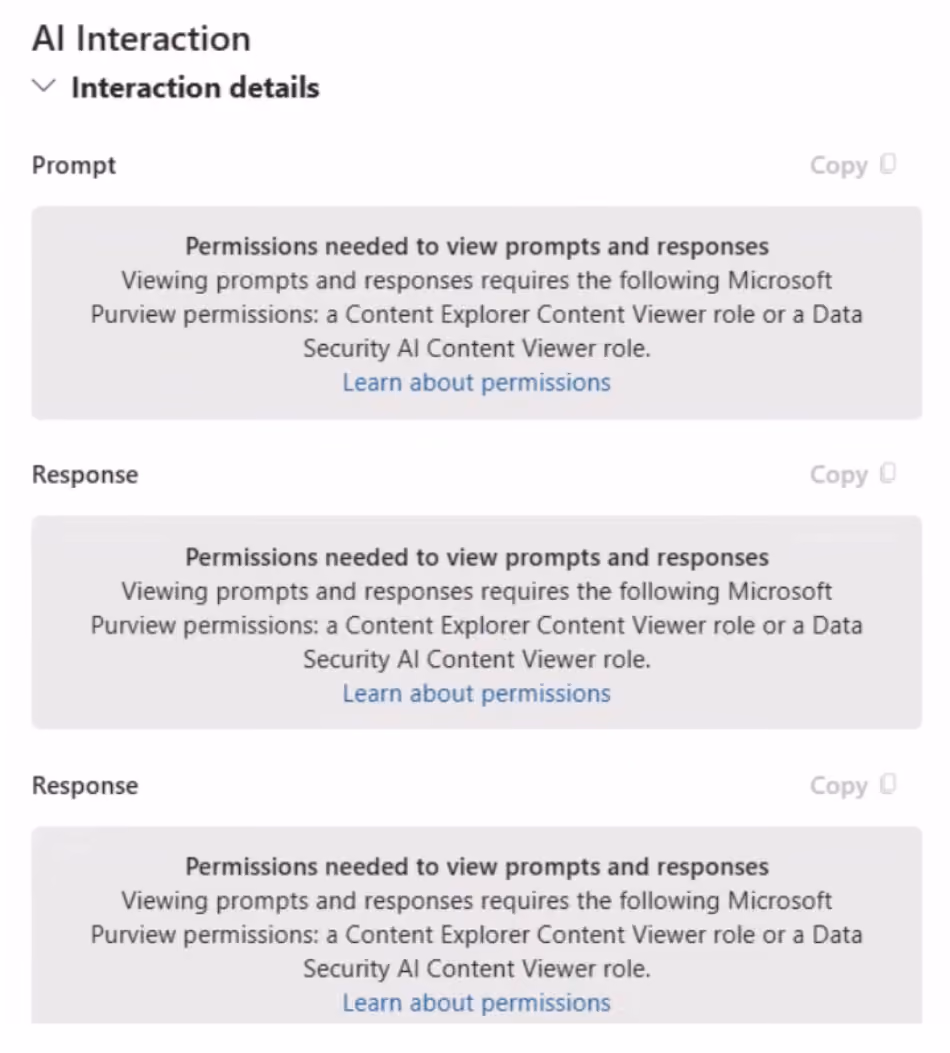Click the Copy label of the first Response

pyautogui.click(x=839, y=475)
